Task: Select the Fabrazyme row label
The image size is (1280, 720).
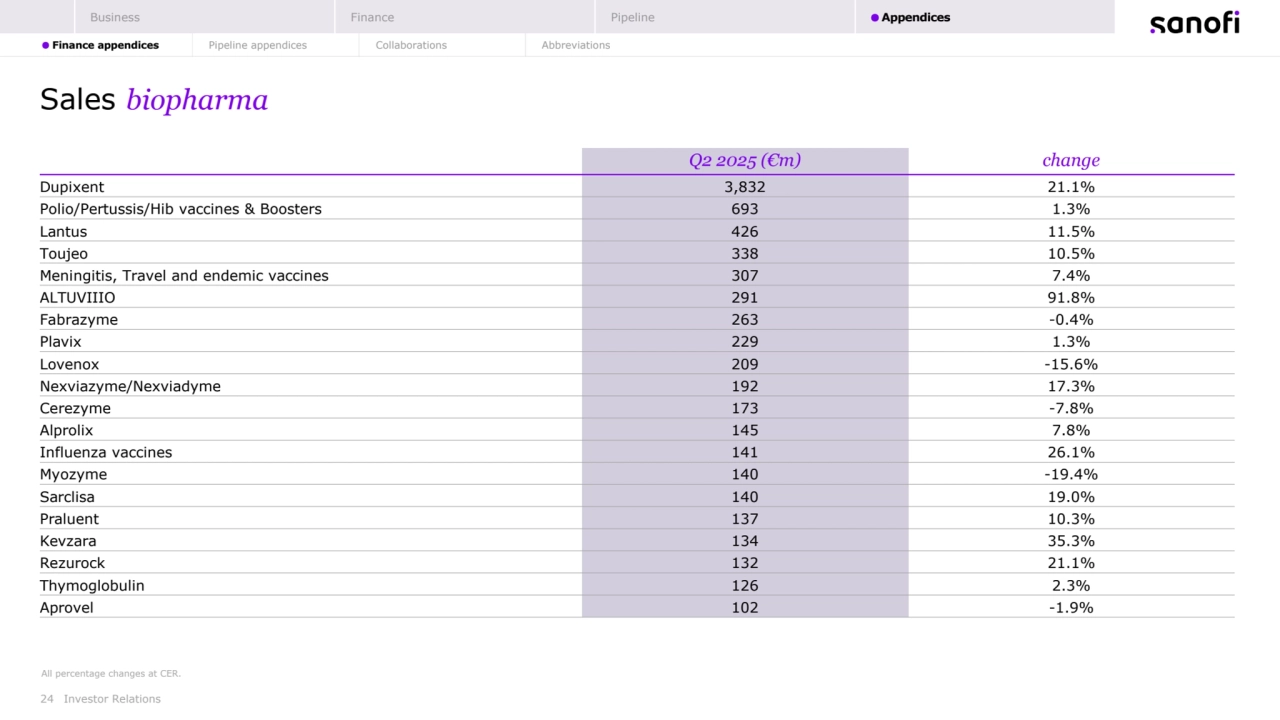Action: pos(79,320)
